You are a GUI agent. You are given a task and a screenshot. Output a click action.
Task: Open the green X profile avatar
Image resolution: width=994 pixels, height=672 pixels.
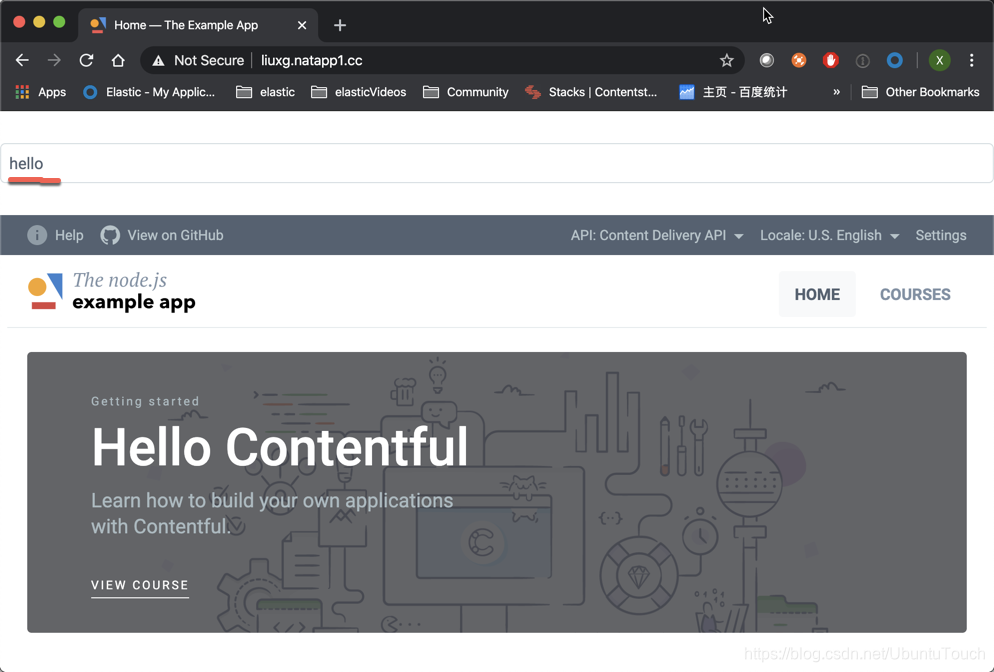(939, 60)
